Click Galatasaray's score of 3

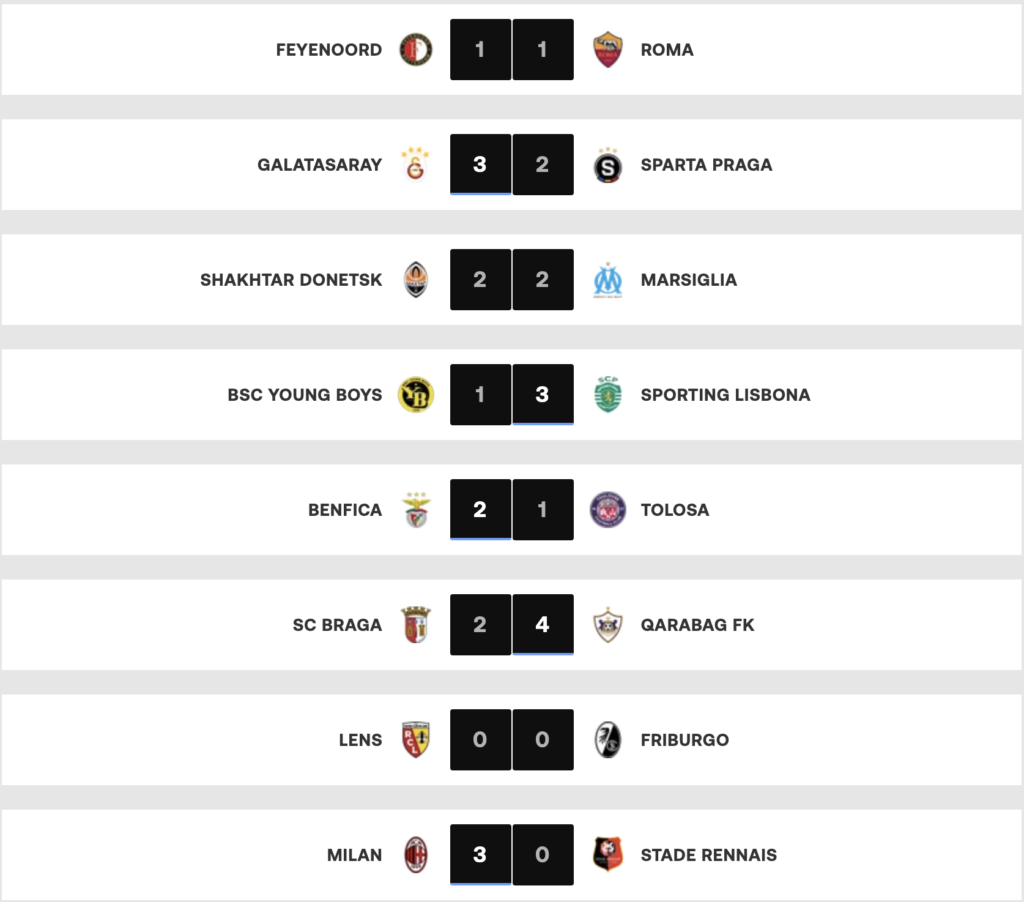click(480, 165)
